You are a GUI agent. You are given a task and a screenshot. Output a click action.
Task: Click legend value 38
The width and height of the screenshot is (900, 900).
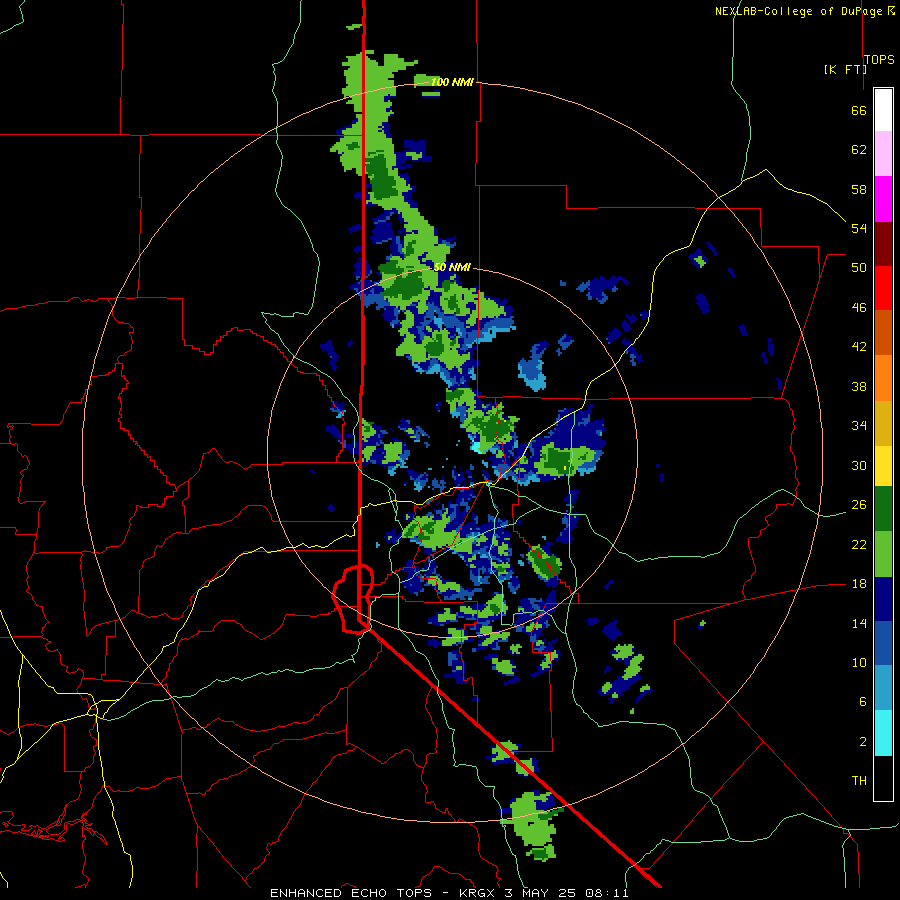point(859,386)
